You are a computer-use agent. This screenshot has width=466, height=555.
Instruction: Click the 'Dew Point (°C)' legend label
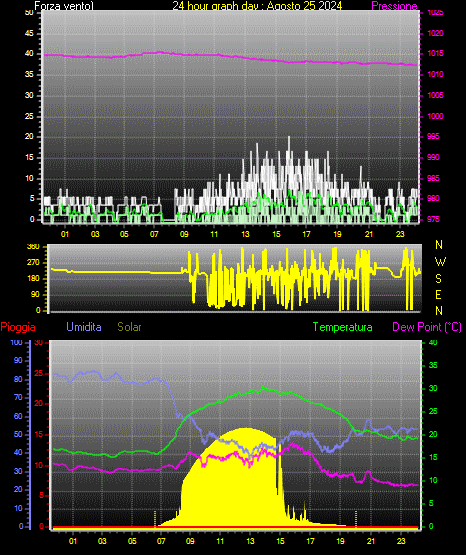[x=427, y=327]
